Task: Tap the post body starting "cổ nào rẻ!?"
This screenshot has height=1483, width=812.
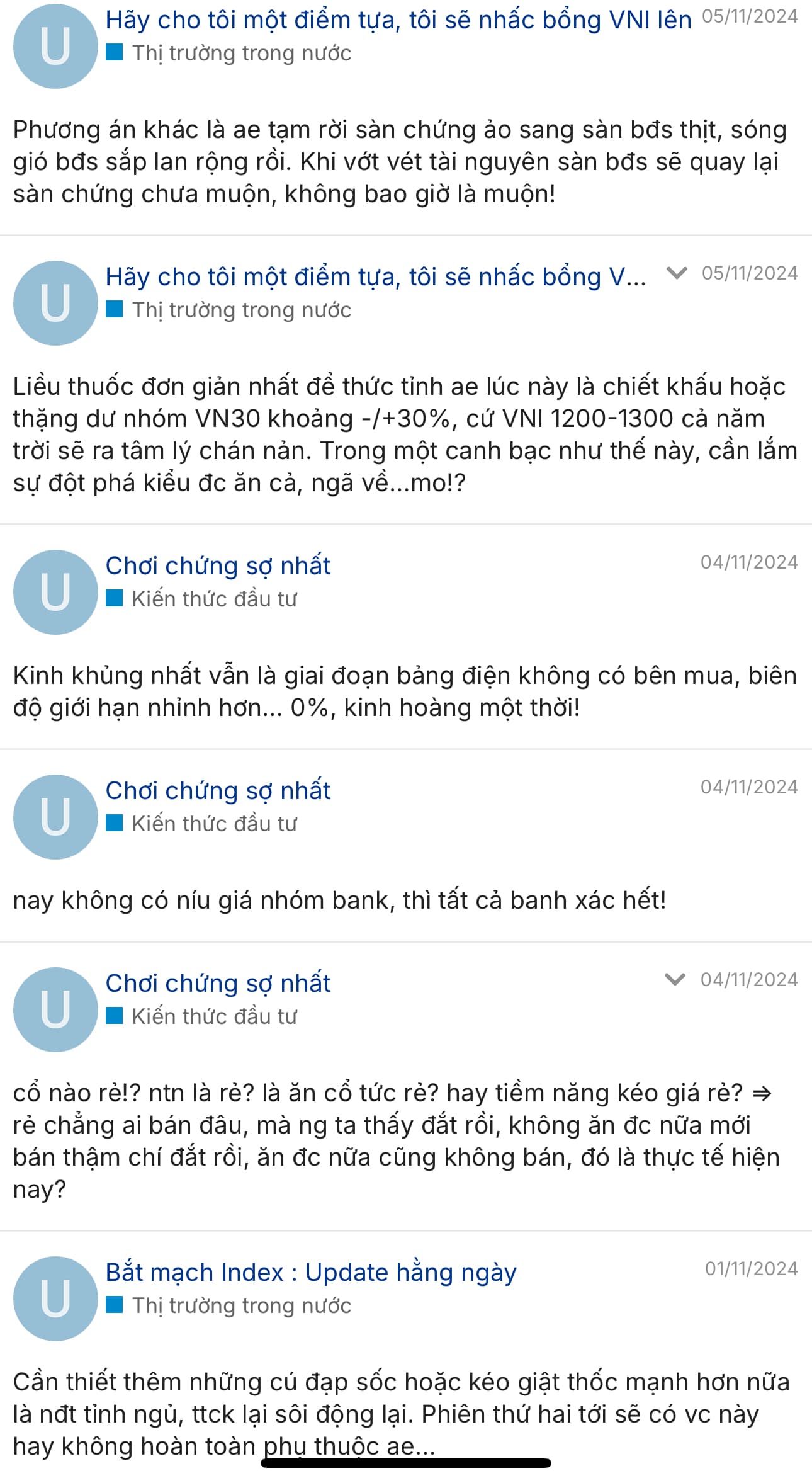Action: pyautogui.click(x=397, y=1141)
